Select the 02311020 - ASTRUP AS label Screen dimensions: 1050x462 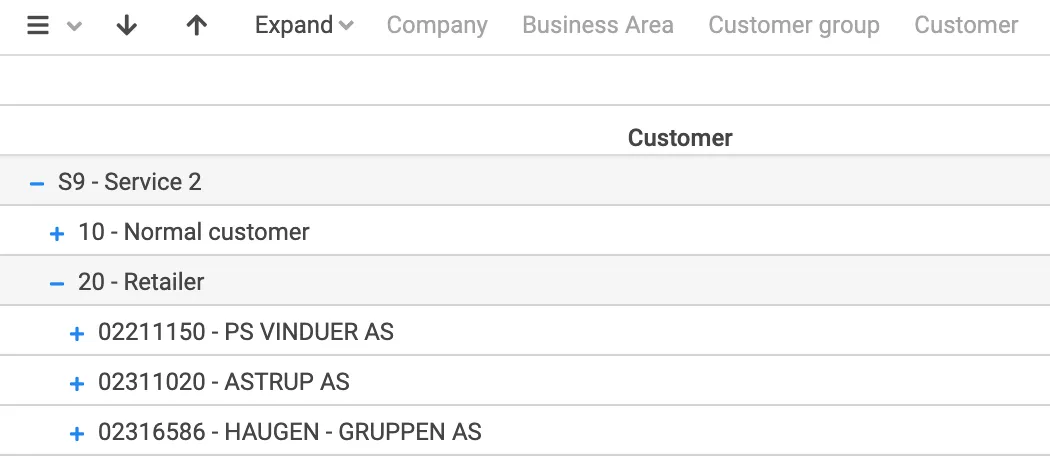coord(224,382)
